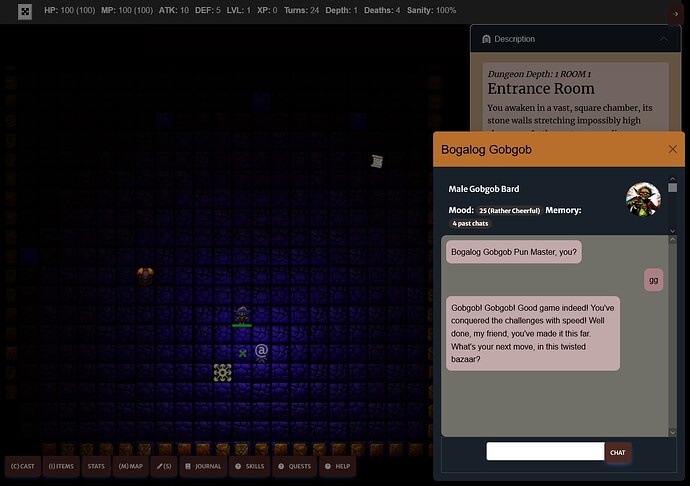The height and width of the screenshot is (486, 690).
Task: Click the 'Turns: 24' counter
Action: (x=301, y=10)
